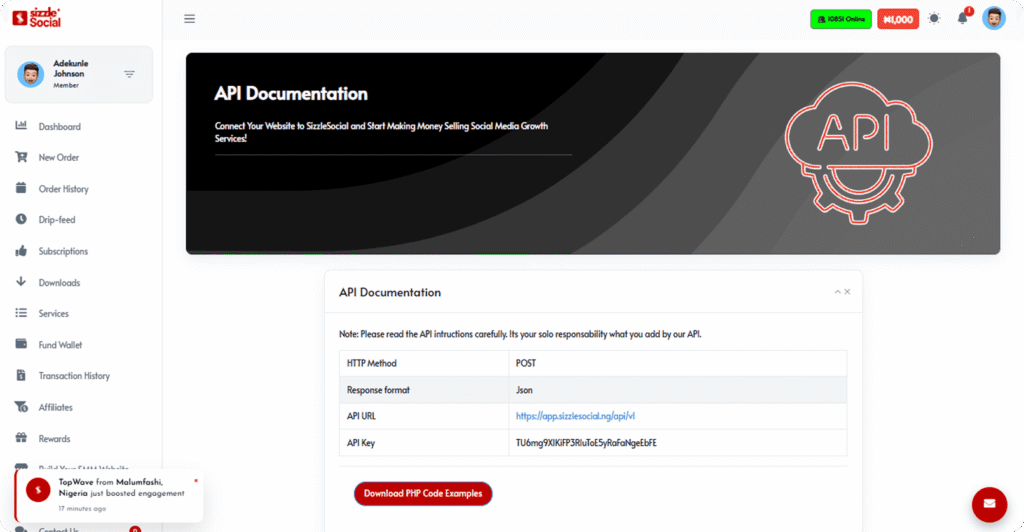Open the API URL link

click(x=575, y=416)
